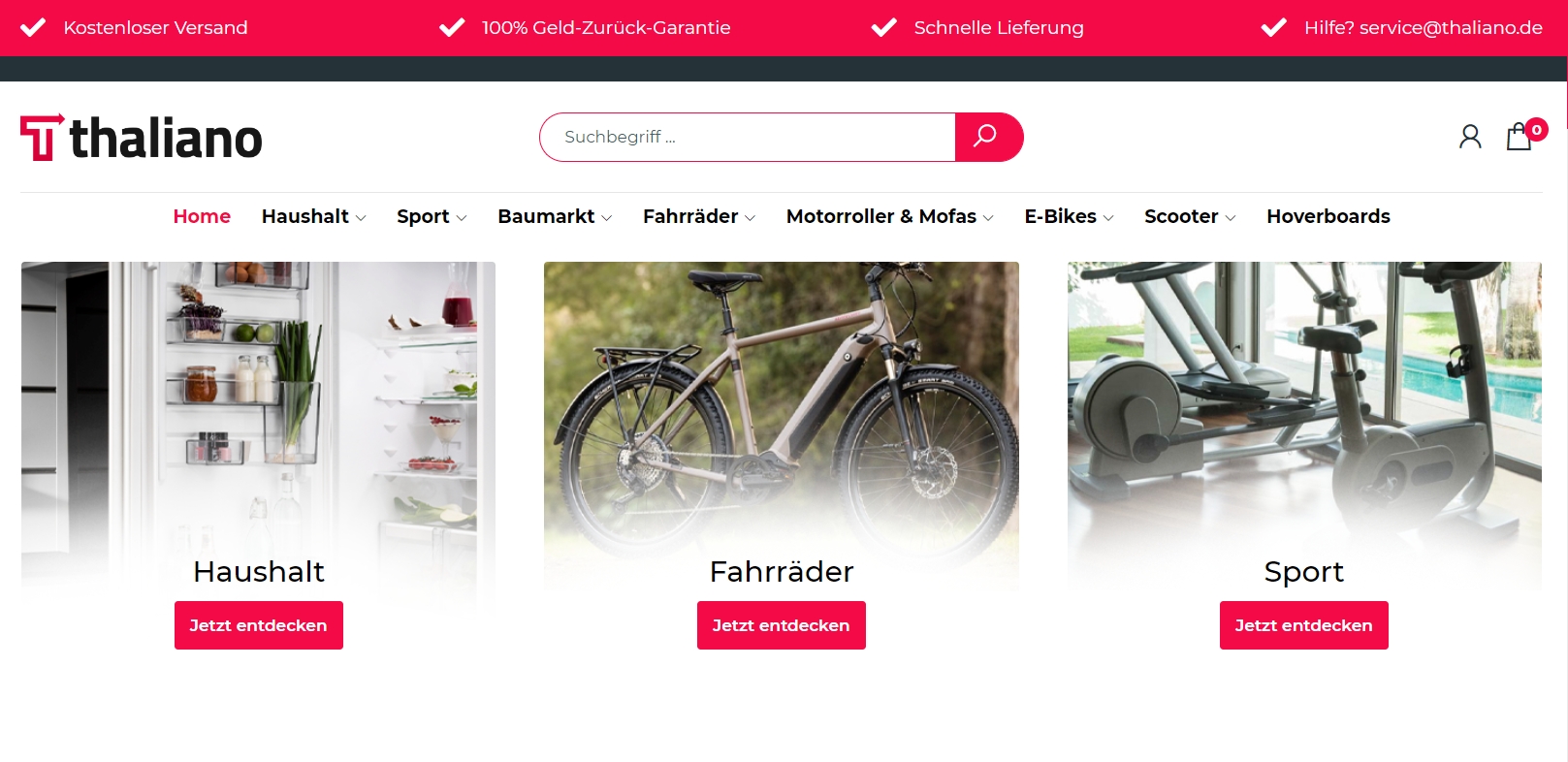1568x762 pixels.
Task: Open the shopping bag cart icon
Action: pos(1519,137)
